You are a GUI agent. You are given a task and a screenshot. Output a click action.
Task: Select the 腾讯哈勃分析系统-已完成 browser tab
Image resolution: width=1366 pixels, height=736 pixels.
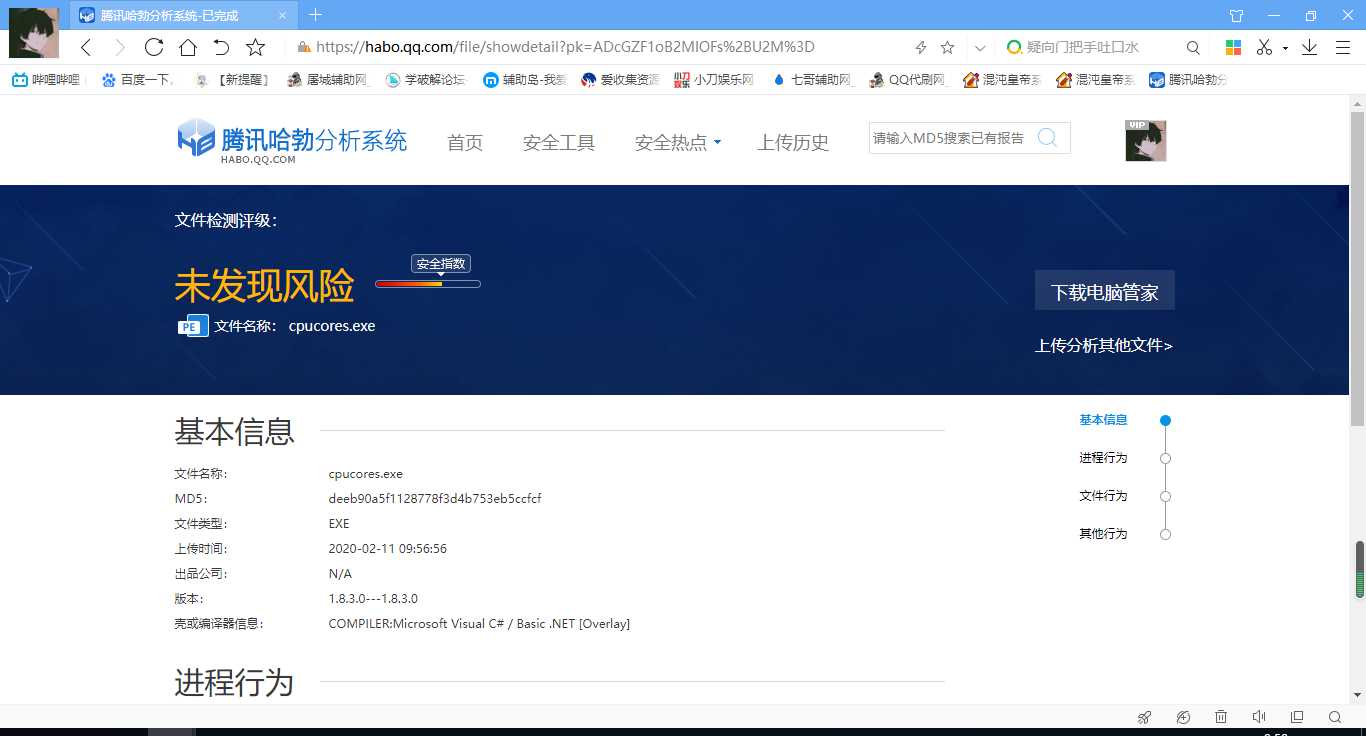183,15
